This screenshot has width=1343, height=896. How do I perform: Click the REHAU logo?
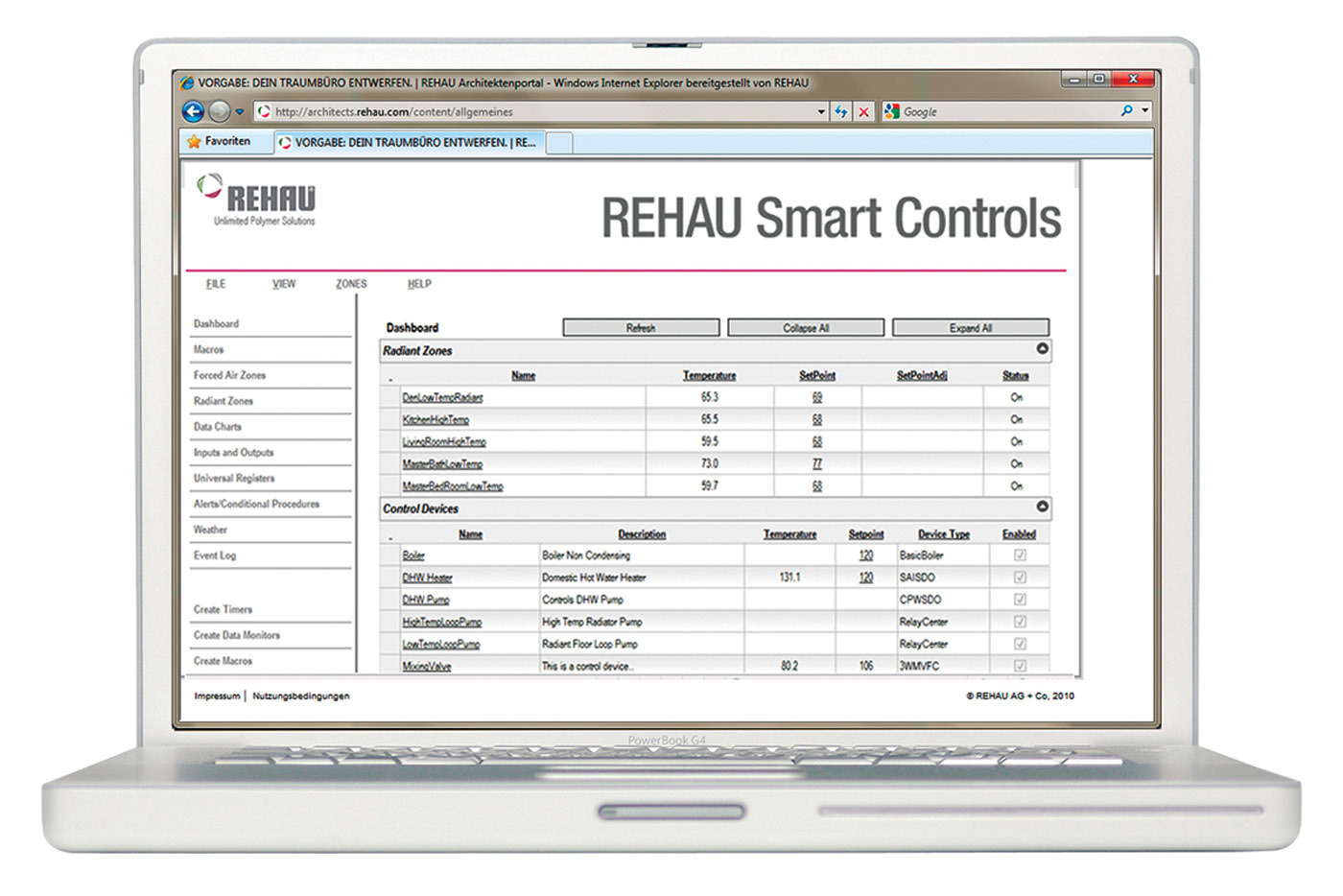coord(256,200)
